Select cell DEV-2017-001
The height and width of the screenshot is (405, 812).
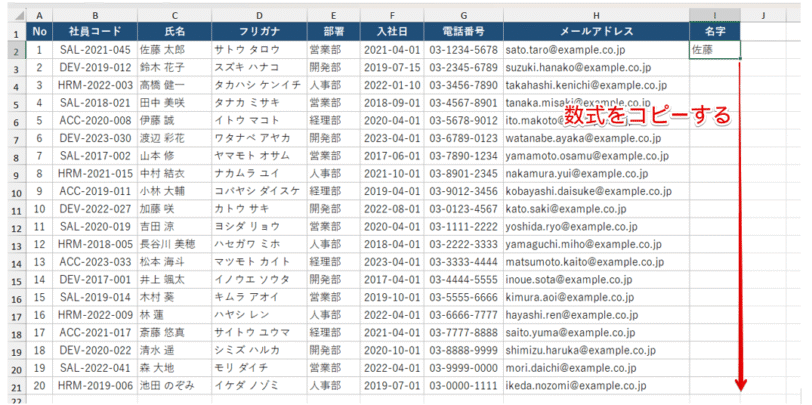click(95, 280)
